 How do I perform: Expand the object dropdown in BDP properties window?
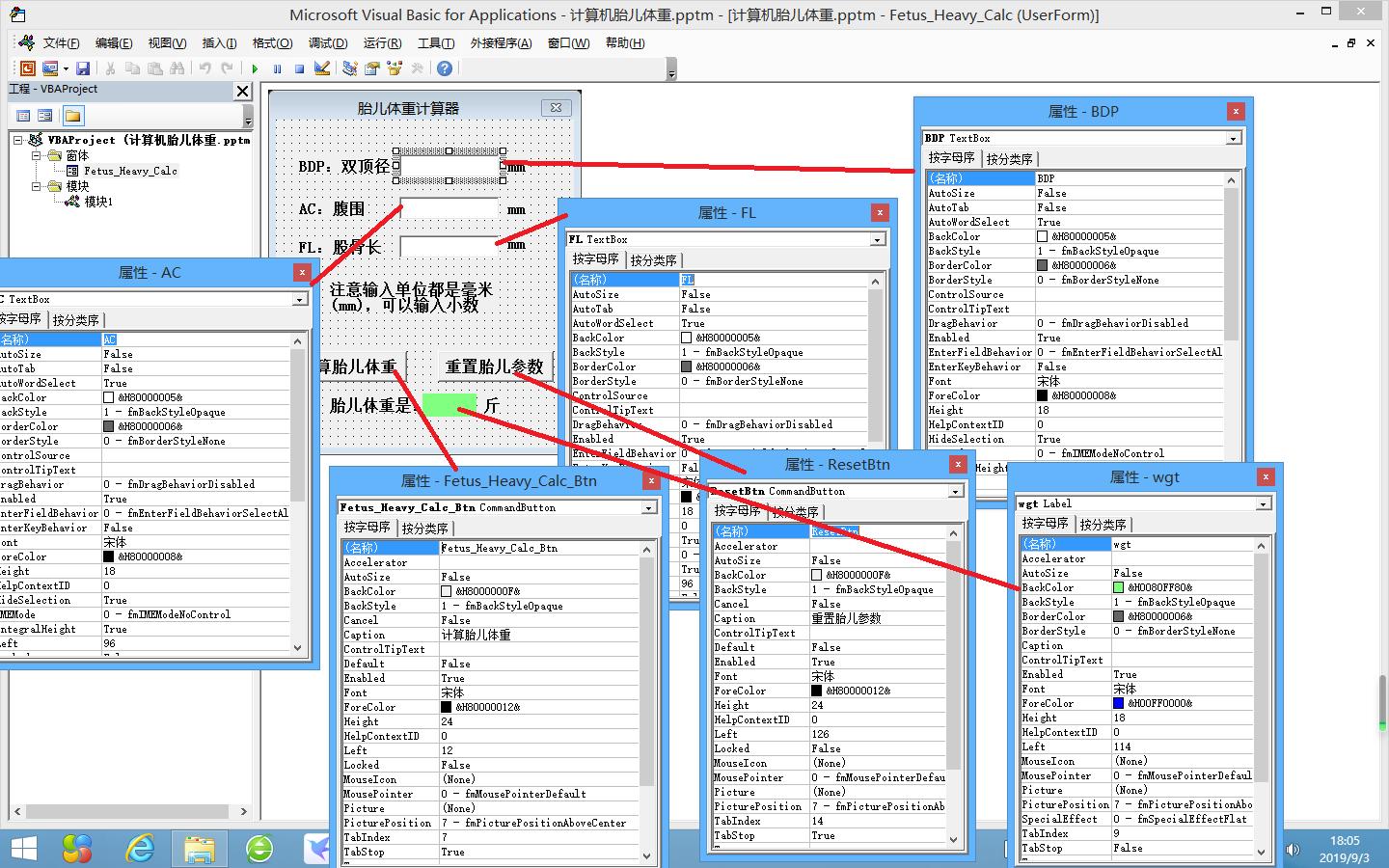tap(1232, 137)
